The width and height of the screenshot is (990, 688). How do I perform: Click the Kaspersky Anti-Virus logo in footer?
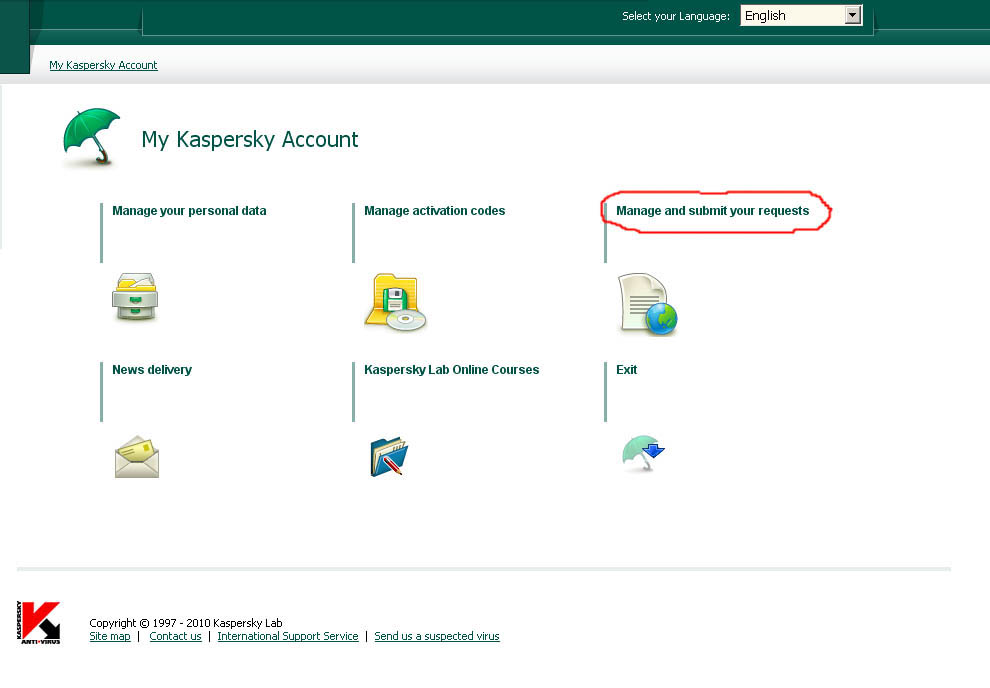click(x=39, y=622)
